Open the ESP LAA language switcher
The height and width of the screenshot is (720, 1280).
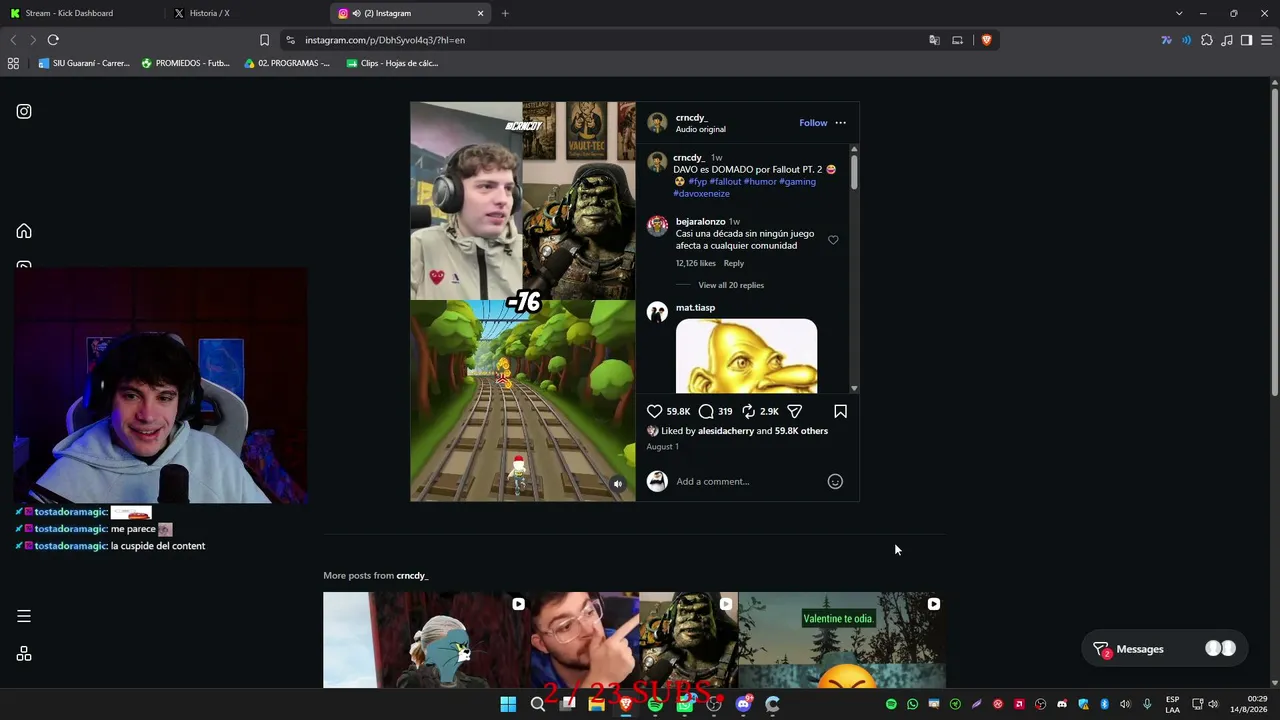click(1172, 704)
